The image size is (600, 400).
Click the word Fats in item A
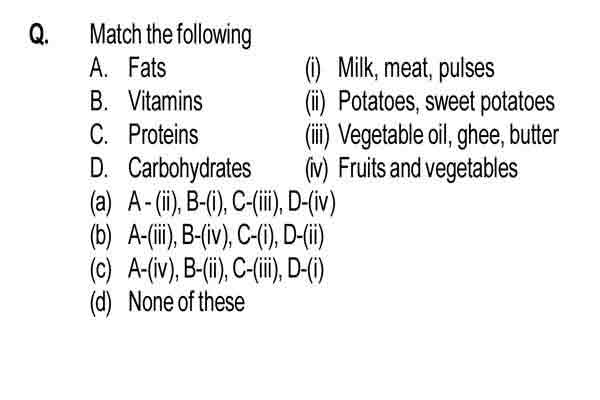tap(147, 68)
